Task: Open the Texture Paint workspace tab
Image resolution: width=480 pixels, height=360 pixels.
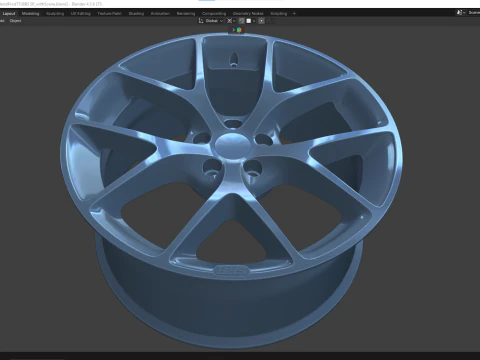Action: click(109, 14)
